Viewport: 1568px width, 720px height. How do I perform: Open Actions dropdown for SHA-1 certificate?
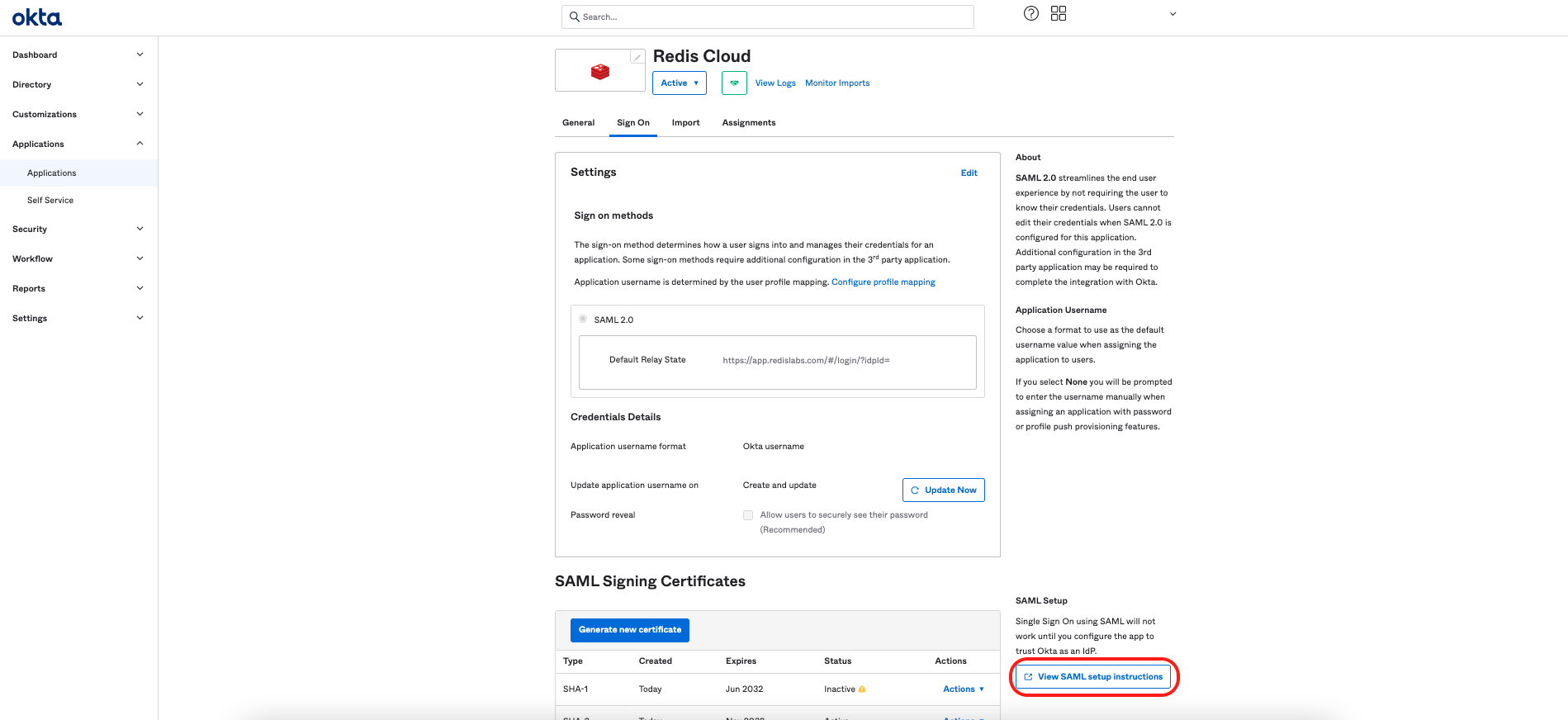(x=963, y=689)
